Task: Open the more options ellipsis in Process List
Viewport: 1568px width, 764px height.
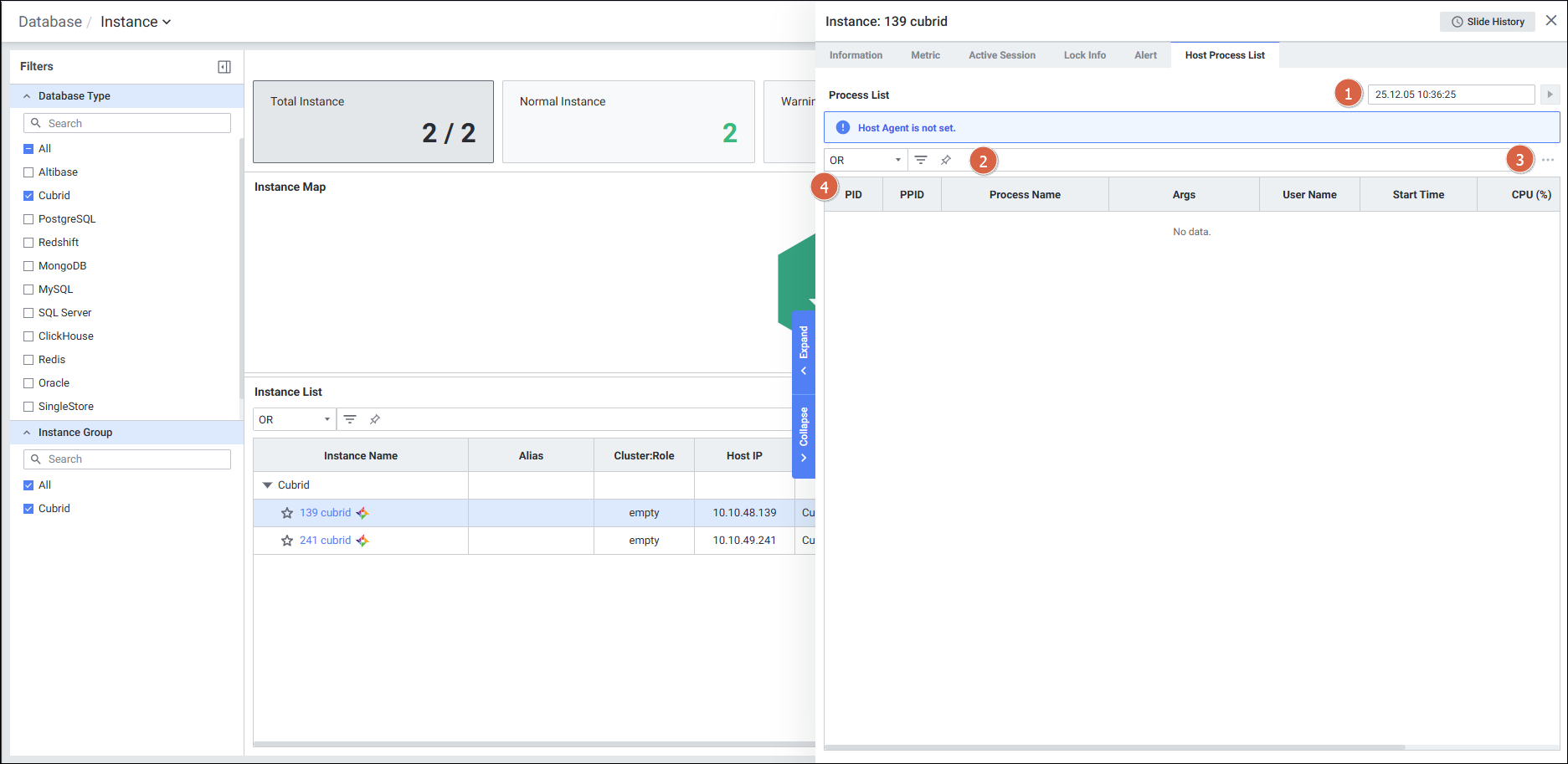Action: (1547, 160)
